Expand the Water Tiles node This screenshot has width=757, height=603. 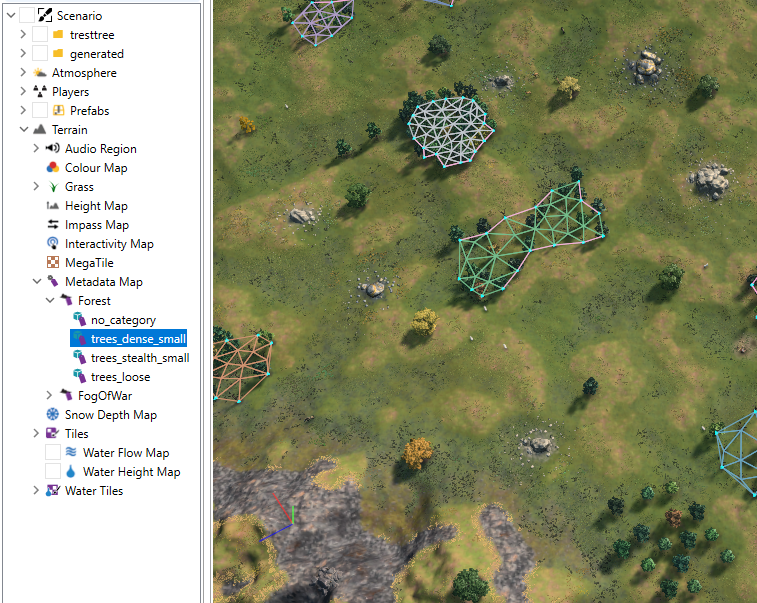tap(36, 491)
